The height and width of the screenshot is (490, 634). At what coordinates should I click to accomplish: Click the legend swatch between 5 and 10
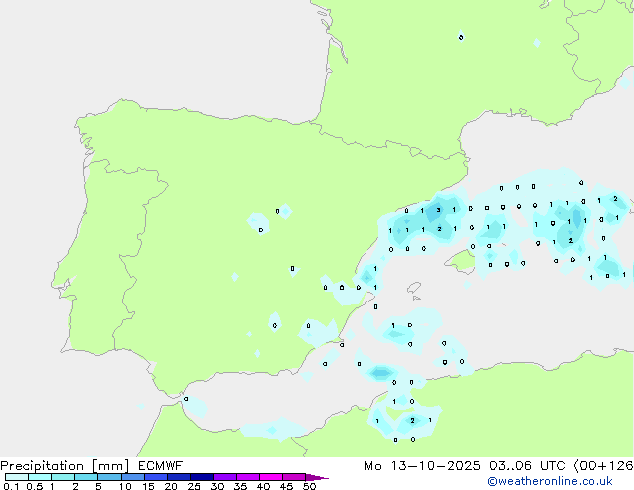(110, 477)
